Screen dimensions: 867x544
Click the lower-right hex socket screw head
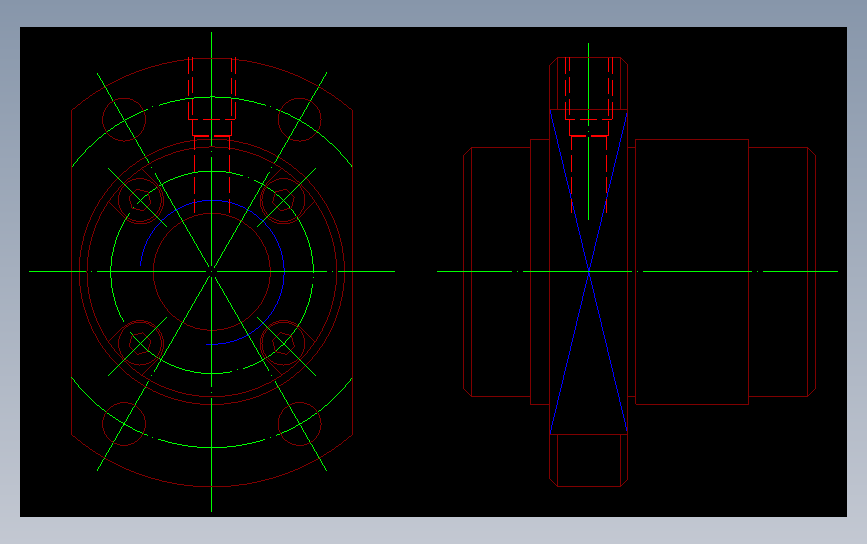pyautogui.click(x=283, y=343)
